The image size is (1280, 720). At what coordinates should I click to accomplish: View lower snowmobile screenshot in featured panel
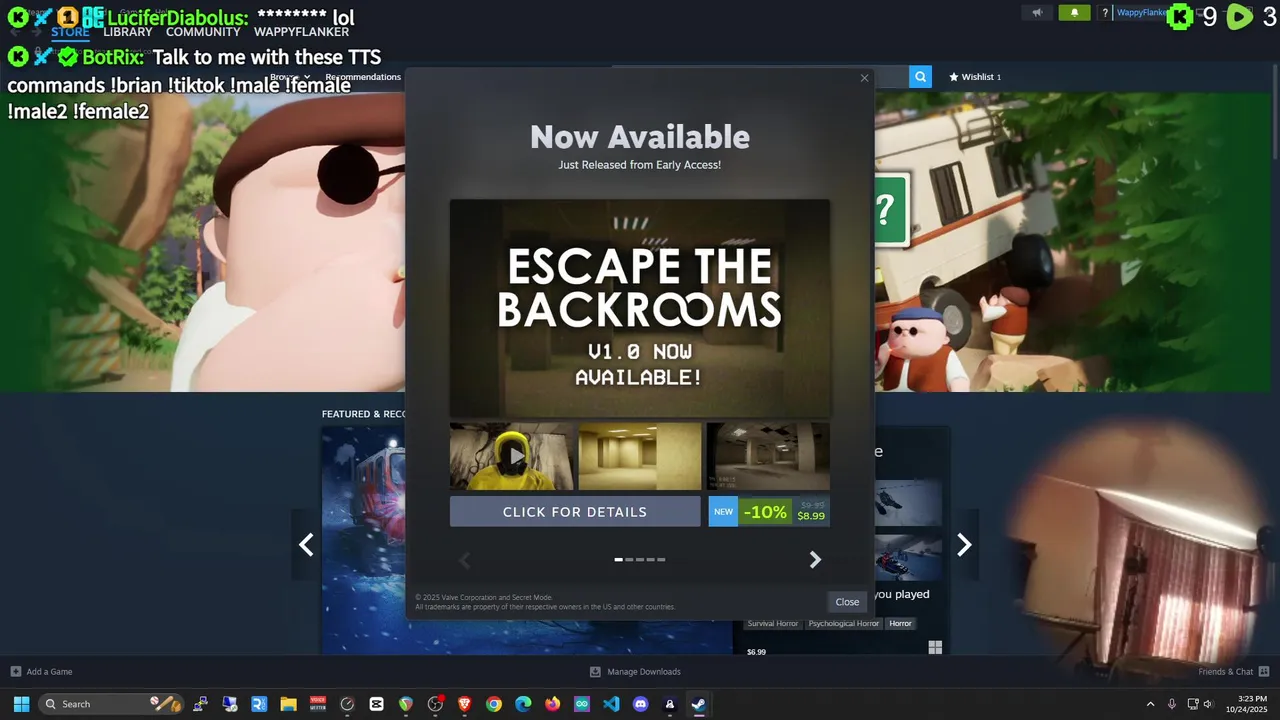tap(908, 557)
